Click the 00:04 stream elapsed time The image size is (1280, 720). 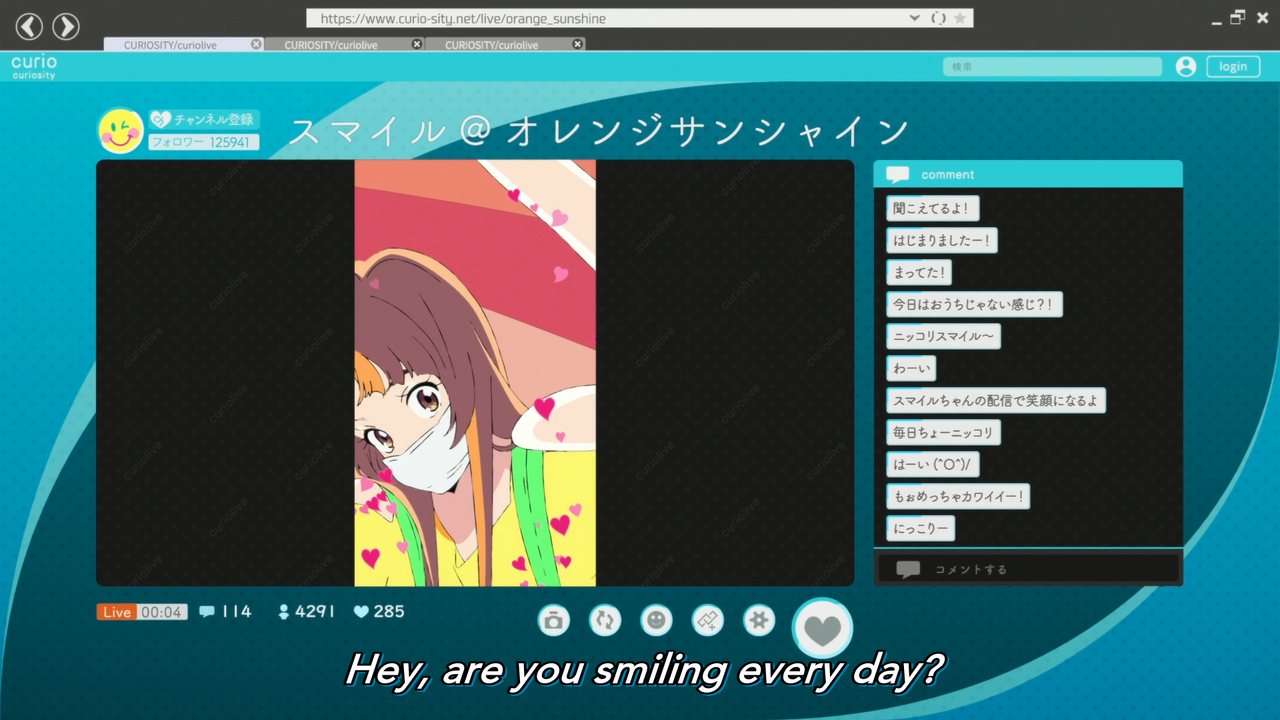click(x=162, y=612)
